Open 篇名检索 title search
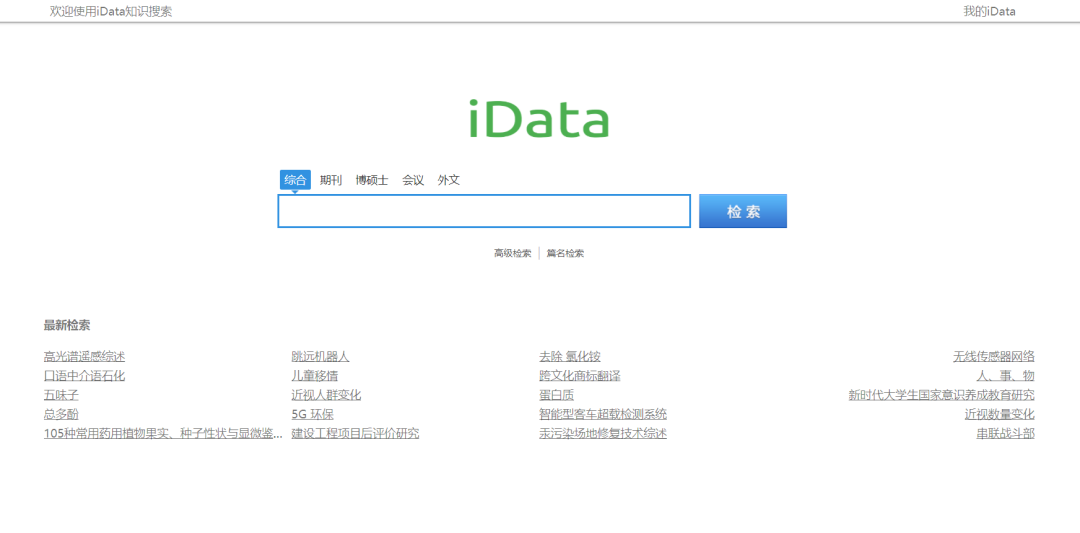 tap(565, 254)
